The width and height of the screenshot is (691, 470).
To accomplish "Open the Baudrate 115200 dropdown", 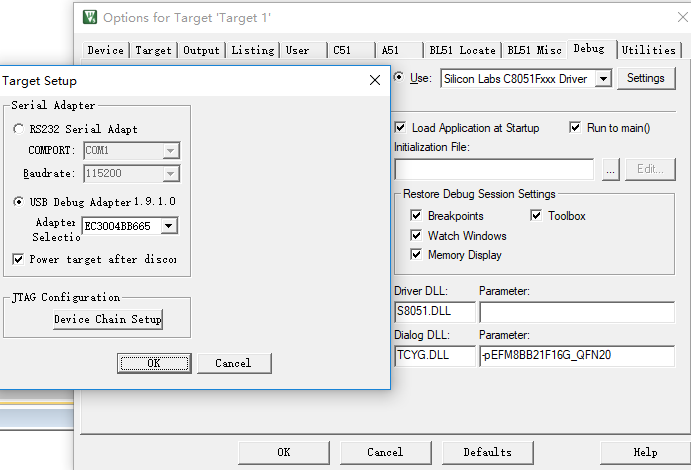I will coord(171,174).
